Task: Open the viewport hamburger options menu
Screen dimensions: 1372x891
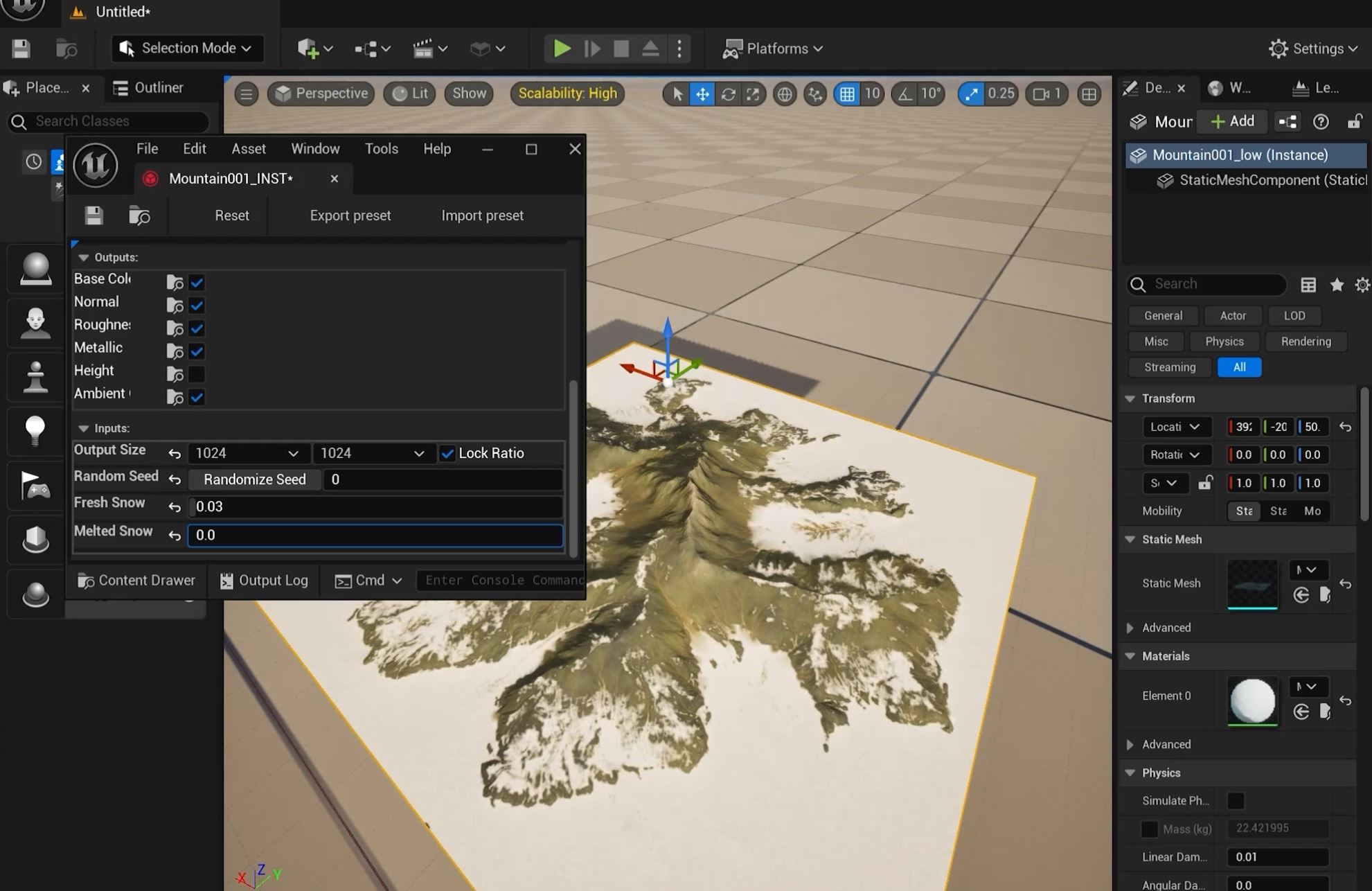Action: coord(246,94)
